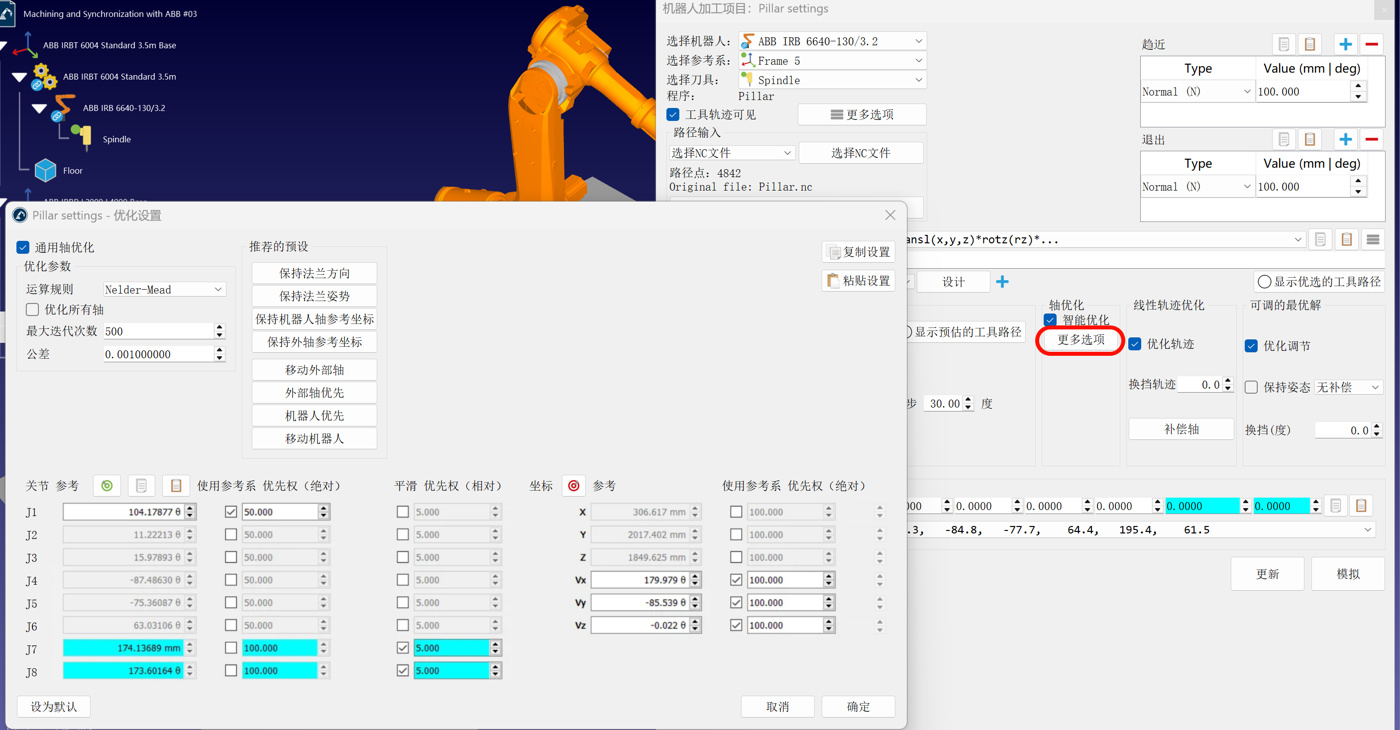The image size is (1400, 730).
Task: Click the red target icon beside 坐标
Action: pyautogui.click(x=574, y=486)
